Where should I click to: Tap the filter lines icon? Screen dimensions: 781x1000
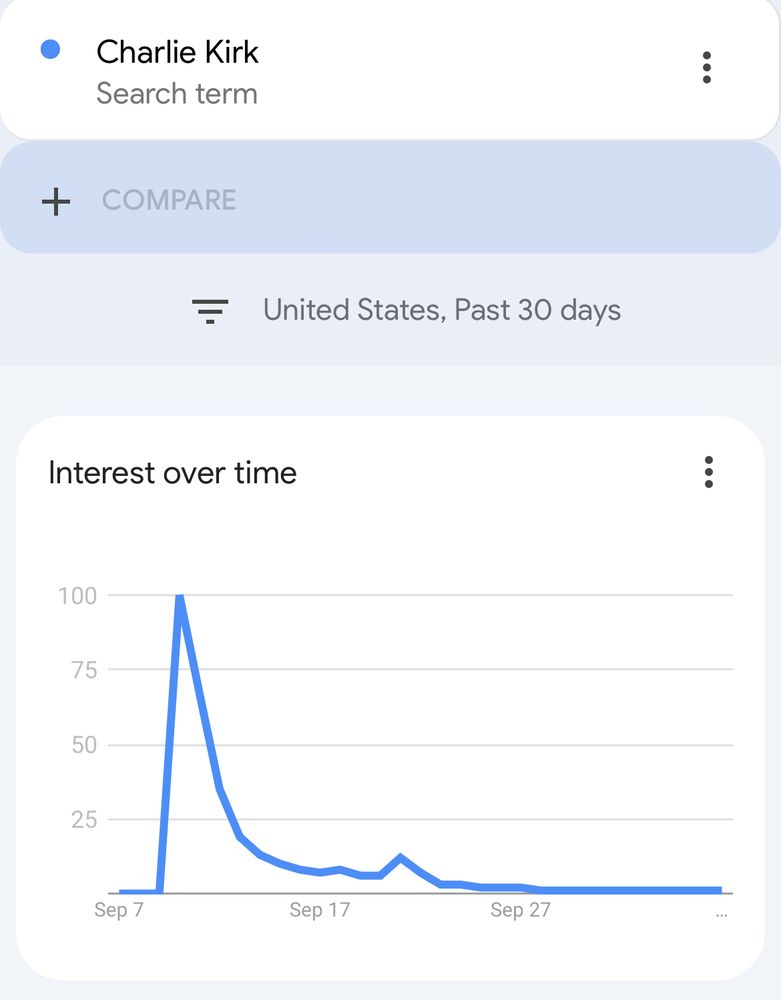pos(211,311)
